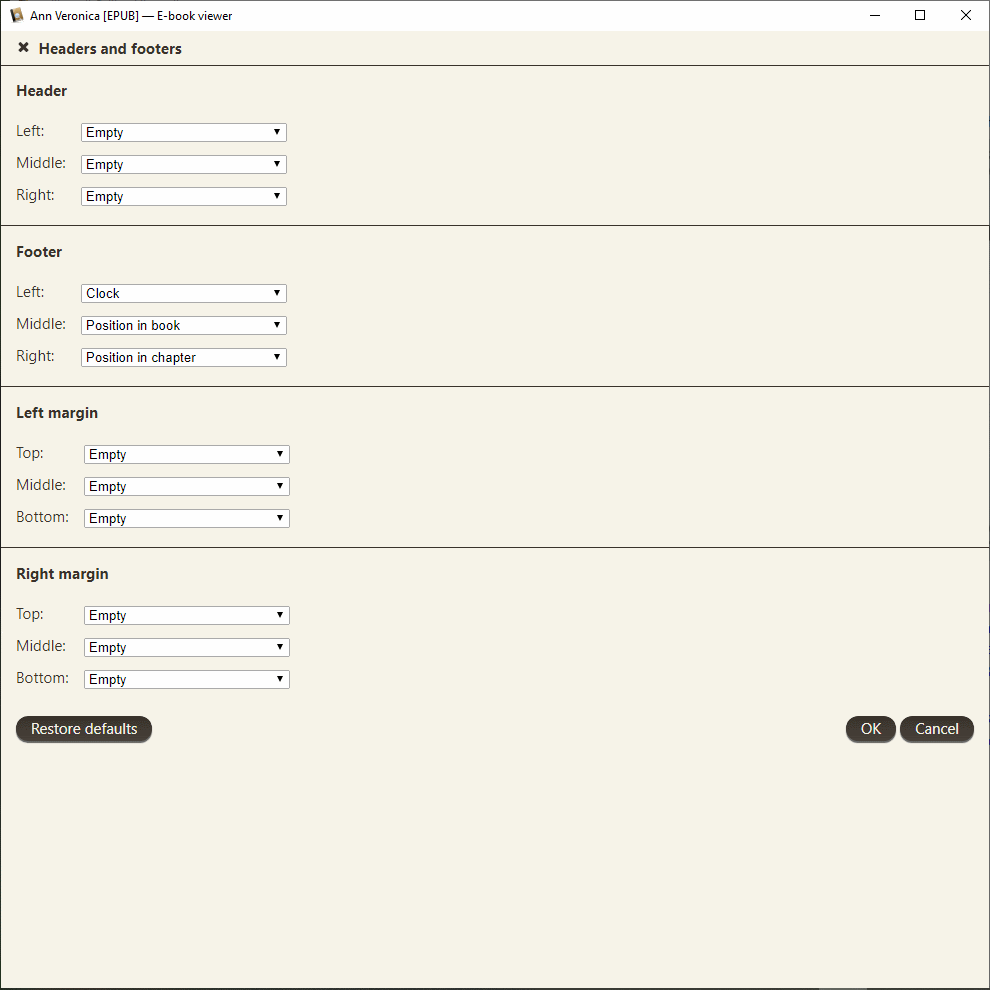Open the Header Right dropdown
990x990 pixels.
(x=184, y=196)
